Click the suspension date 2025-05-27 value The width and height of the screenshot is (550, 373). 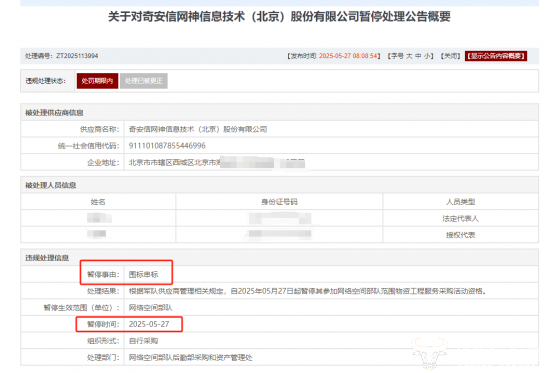point(149,324)
